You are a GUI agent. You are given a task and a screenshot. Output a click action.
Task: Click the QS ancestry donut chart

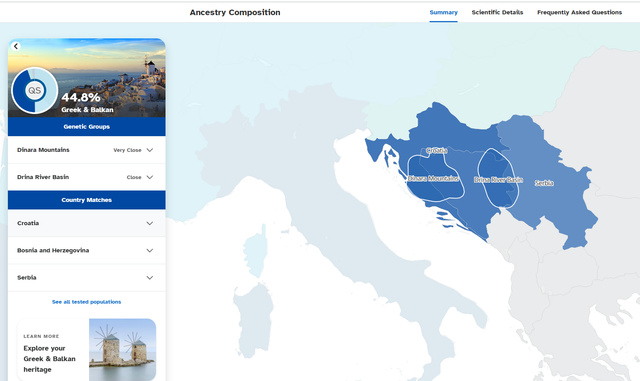click(35, 90)
